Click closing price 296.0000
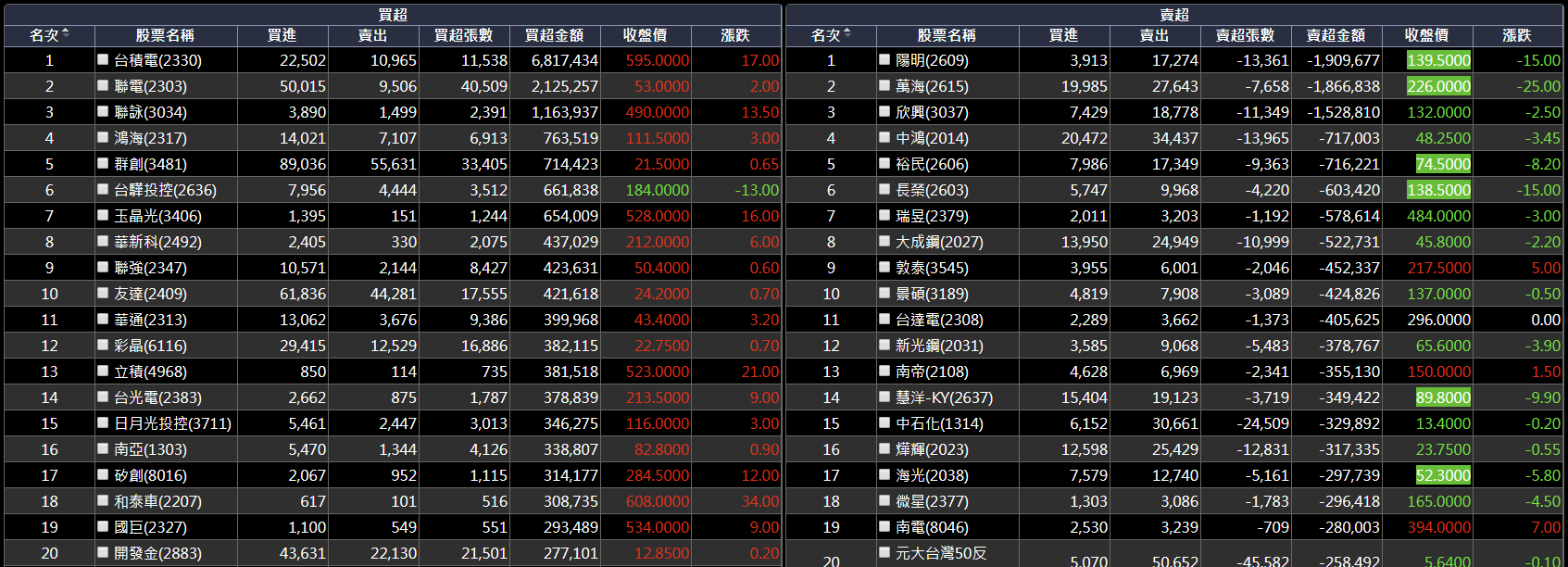Viewport: 1568px width, 567px height. [x=1439, y=320]
